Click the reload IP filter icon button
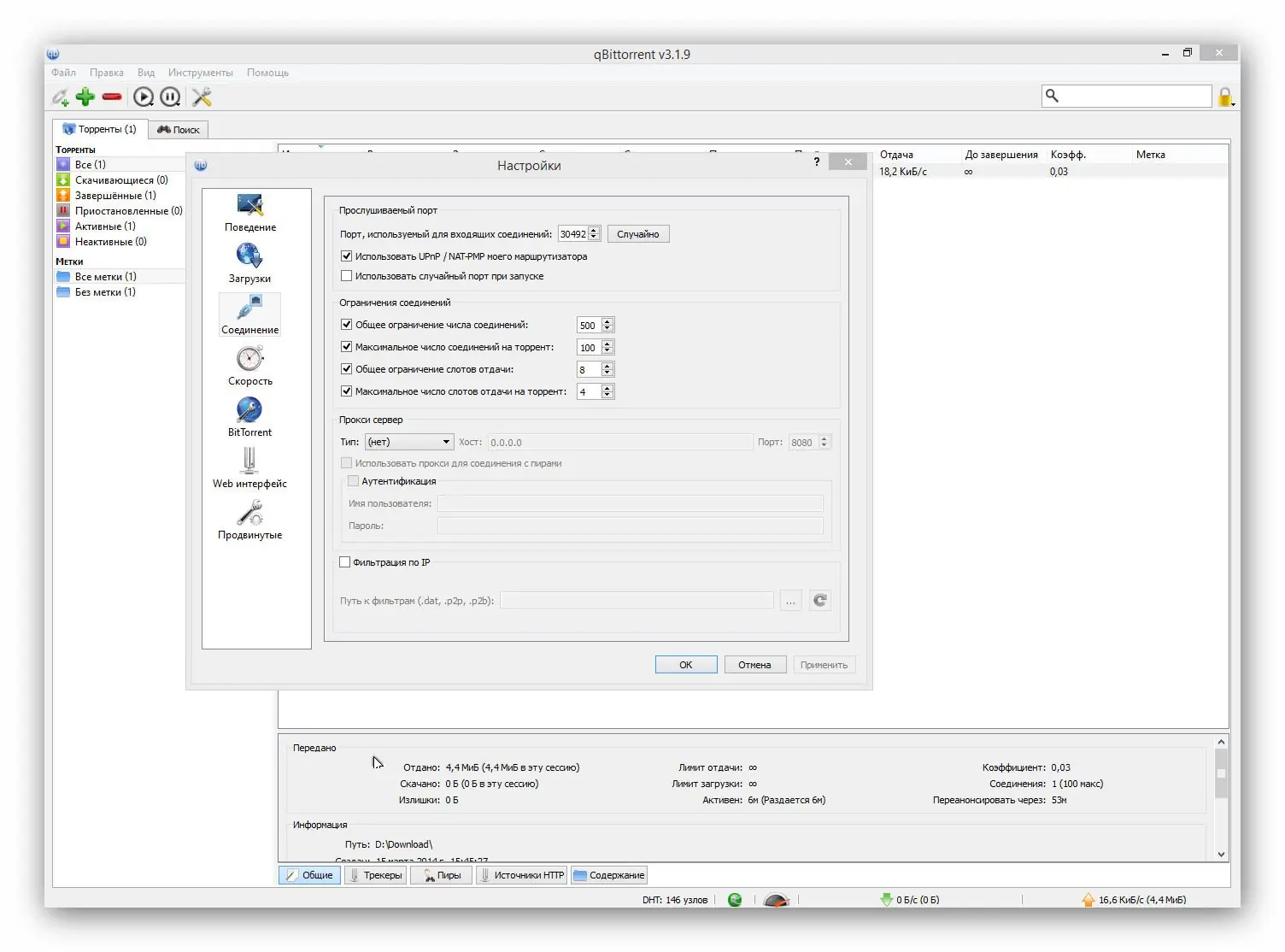Screen dimensions: 1285x952 coord(819,601)
